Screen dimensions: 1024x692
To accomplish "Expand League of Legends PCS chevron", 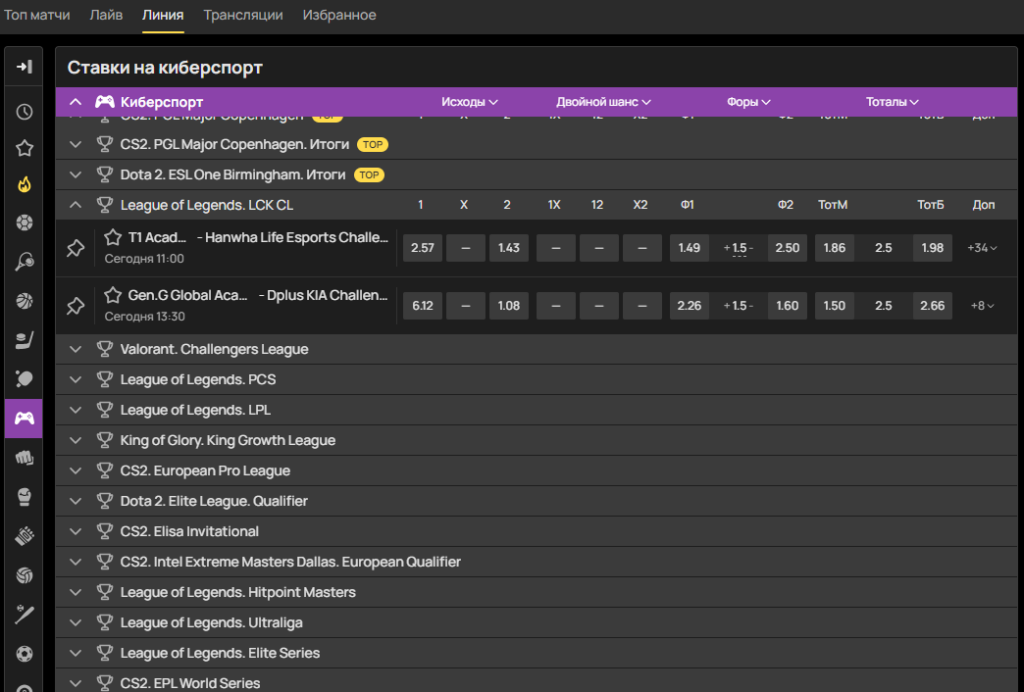I will [76, 379].
